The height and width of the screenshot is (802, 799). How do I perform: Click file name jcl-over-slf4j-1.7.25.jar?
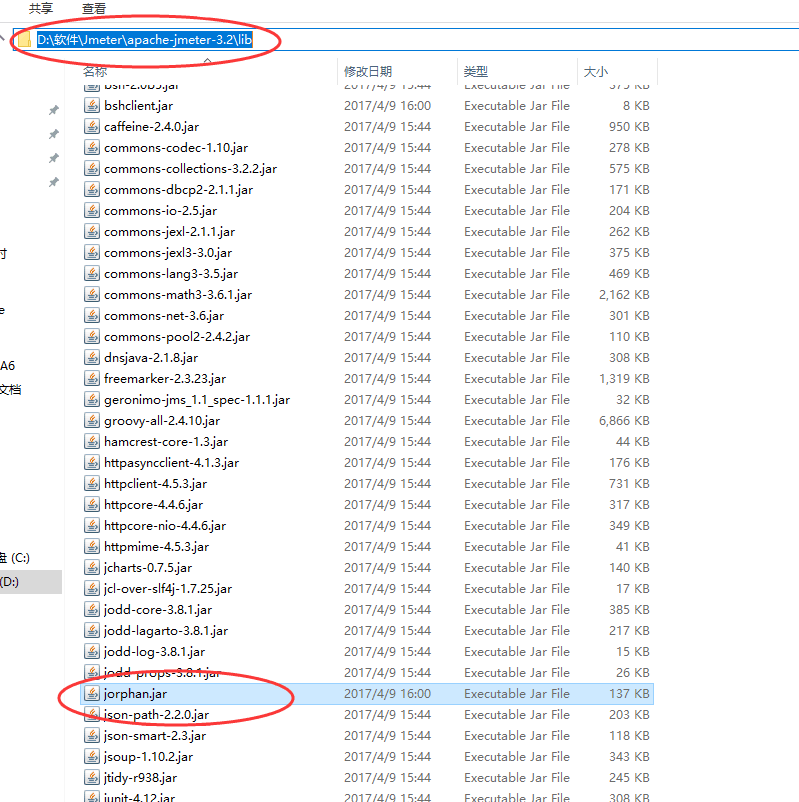(x=168, y=589)
